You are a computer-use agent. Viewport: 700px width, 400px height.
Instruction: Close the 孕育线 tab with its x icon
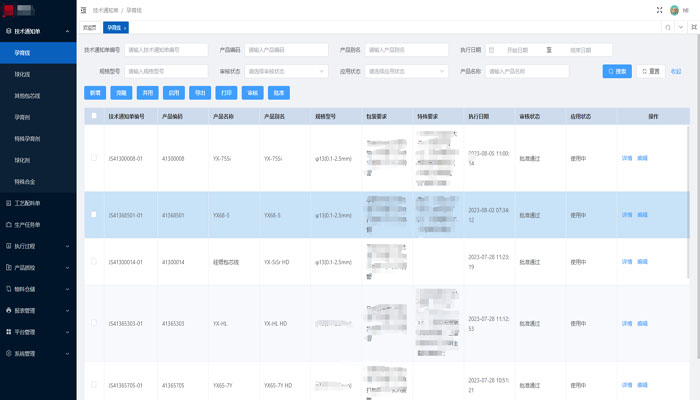tap(125, 27)
